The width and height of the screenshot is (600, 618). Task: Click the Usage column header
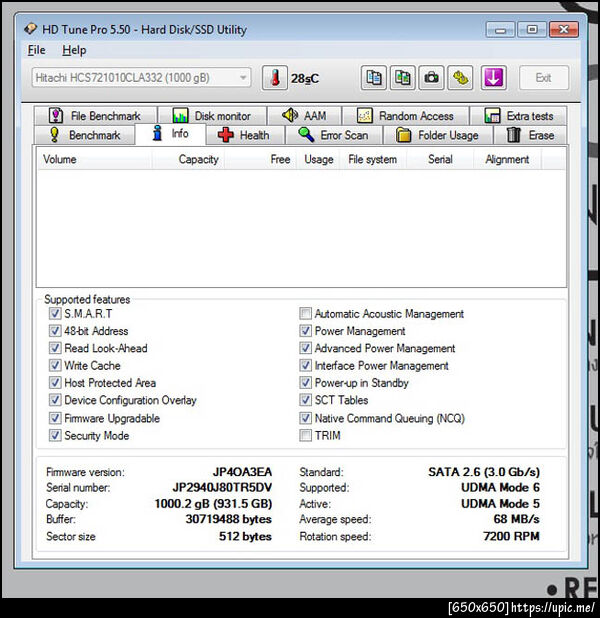(x=319, y=159)
